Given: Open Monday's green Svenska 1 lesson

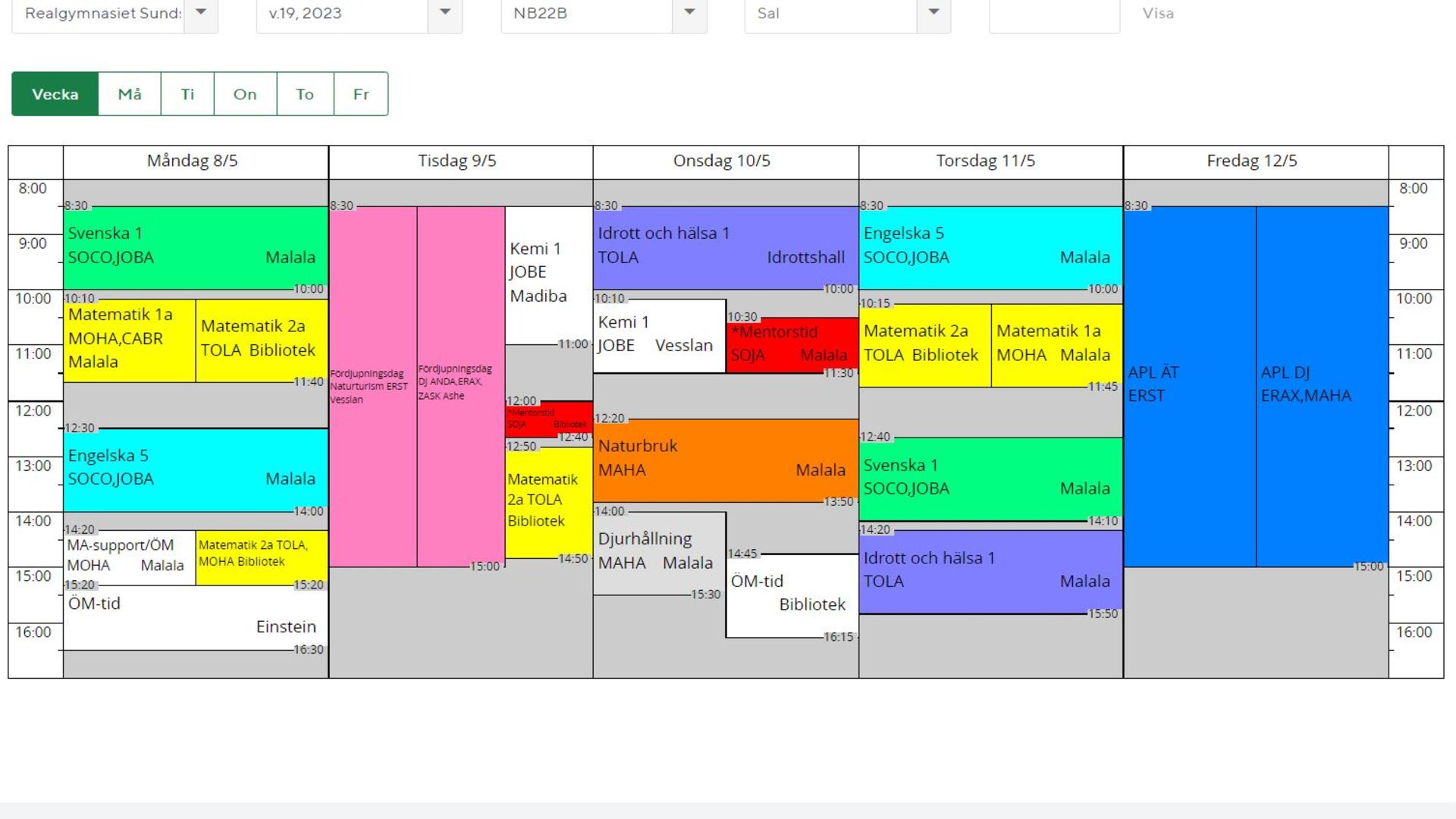Looking at the screenshot, I should tap(196, 247).
